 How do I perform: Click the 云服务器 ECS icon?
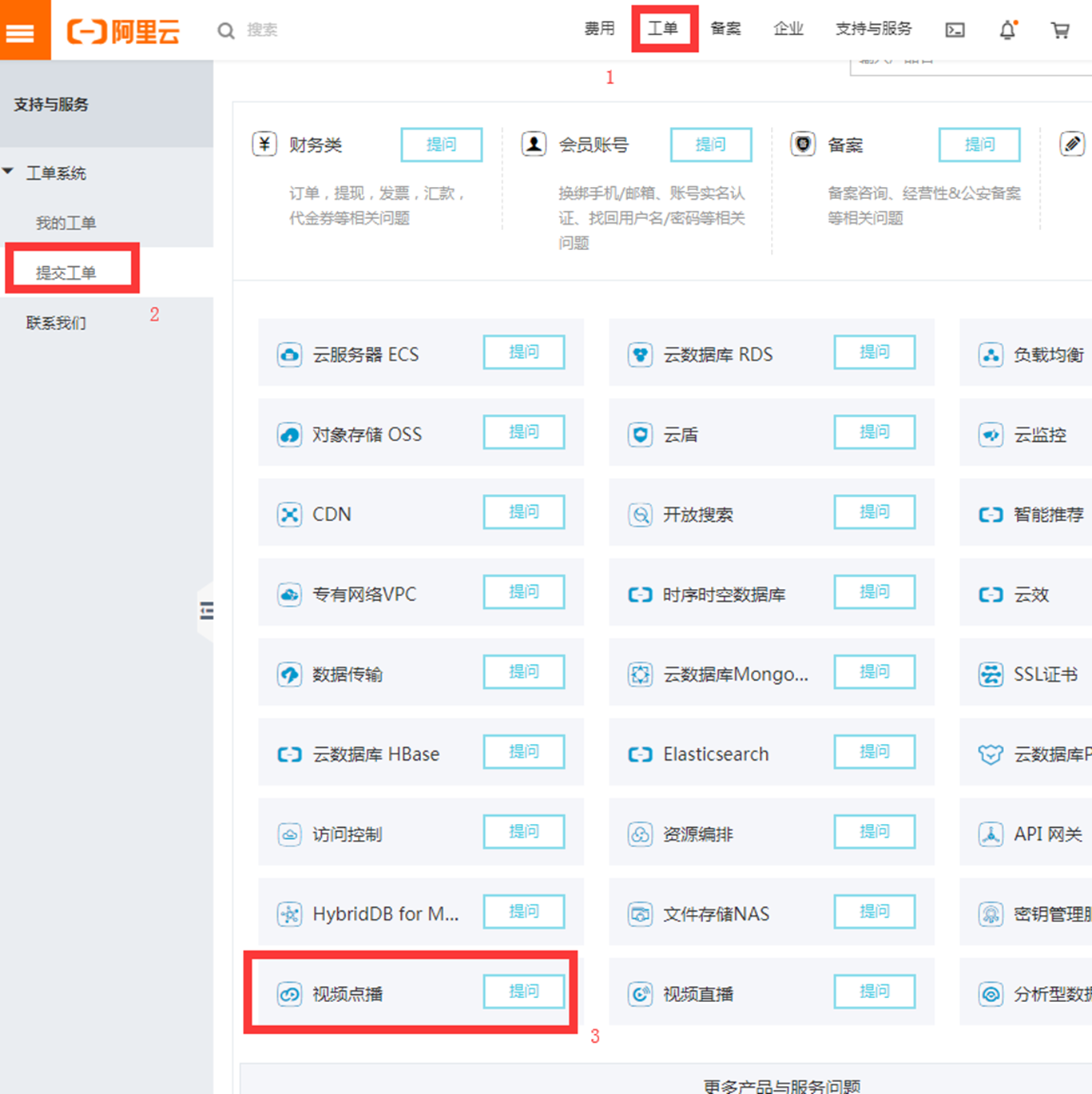289,354
